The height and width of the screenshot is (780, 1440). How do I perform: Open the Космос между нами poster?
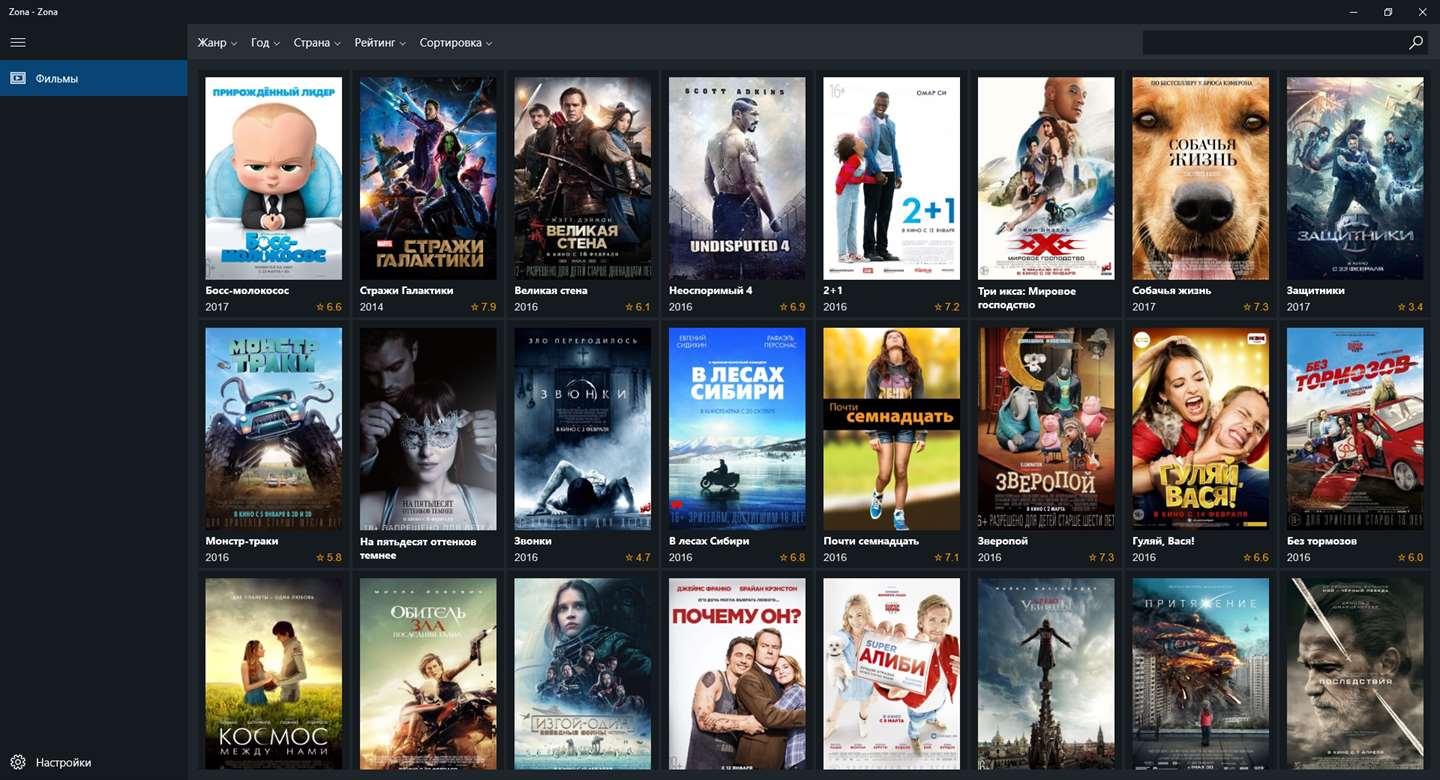[x=274, y=674]
